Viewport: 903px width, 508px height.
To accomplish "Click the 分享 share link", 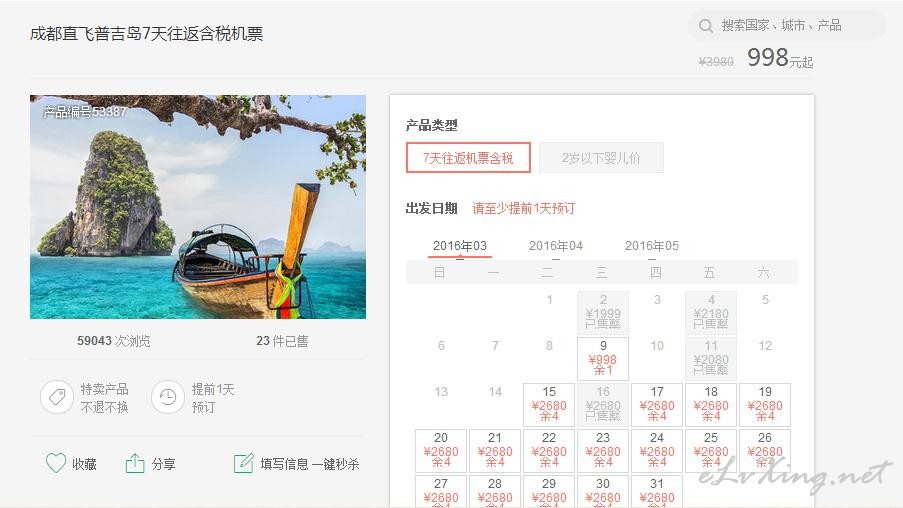I will 164,464.
